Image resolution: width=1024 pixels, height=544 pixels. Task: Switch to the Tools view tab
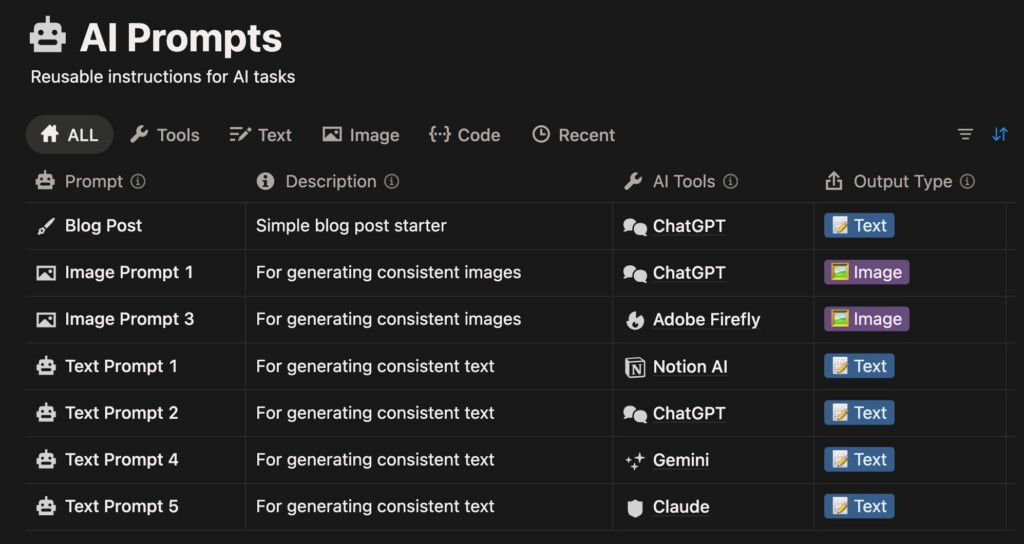165,135
